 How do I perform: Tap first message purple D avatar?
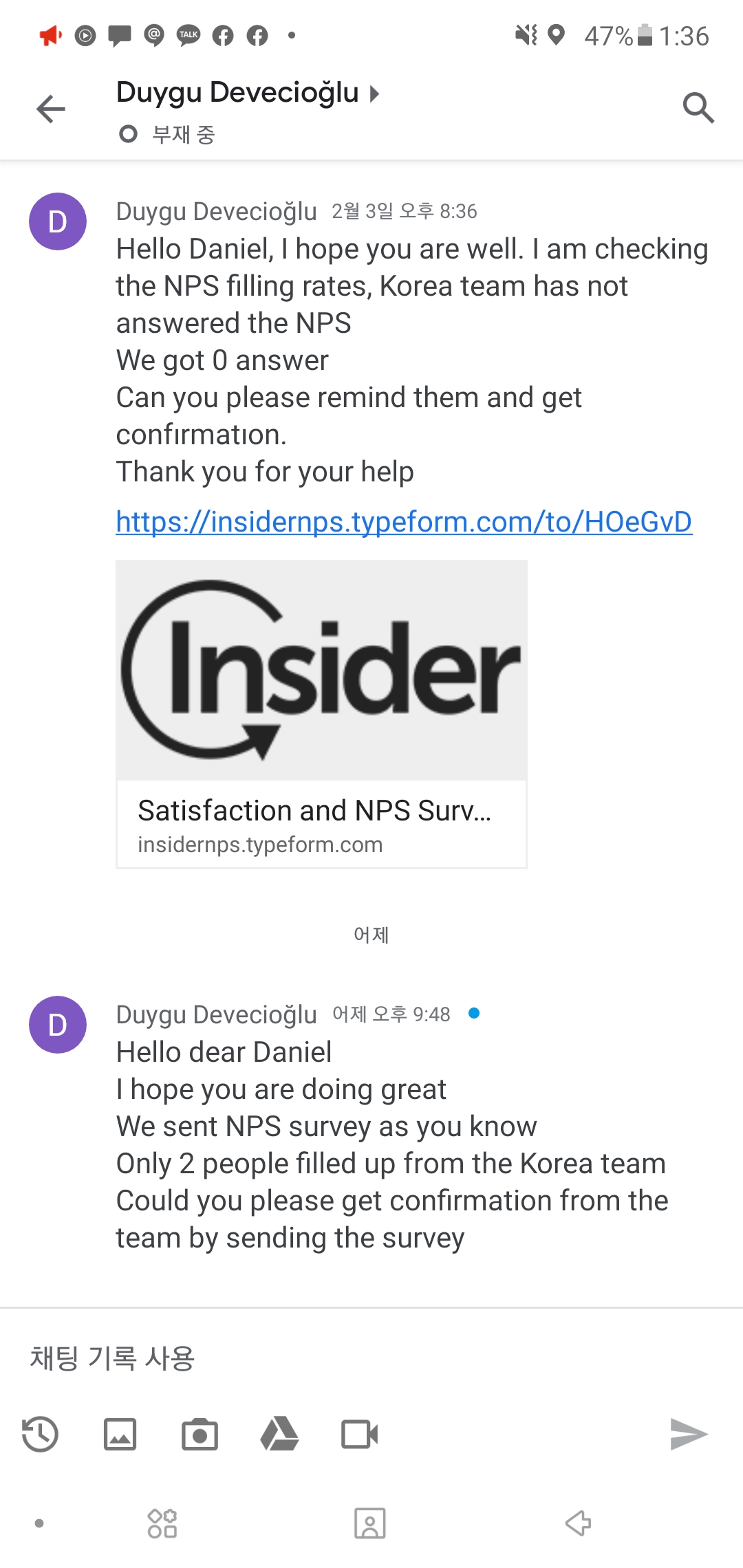click(58, 221)
